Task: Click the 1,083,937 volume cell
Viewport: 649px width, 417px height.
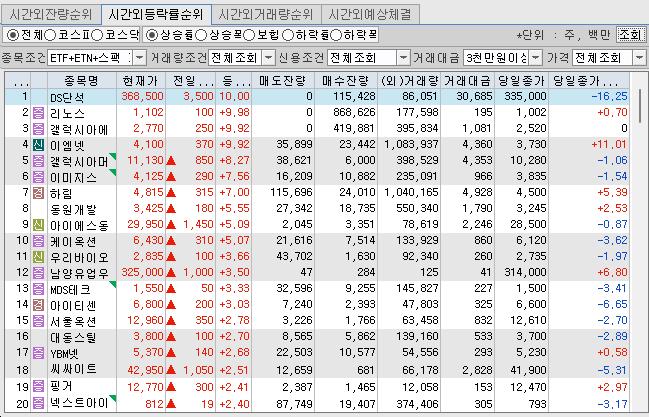Action: pos(411,145)
